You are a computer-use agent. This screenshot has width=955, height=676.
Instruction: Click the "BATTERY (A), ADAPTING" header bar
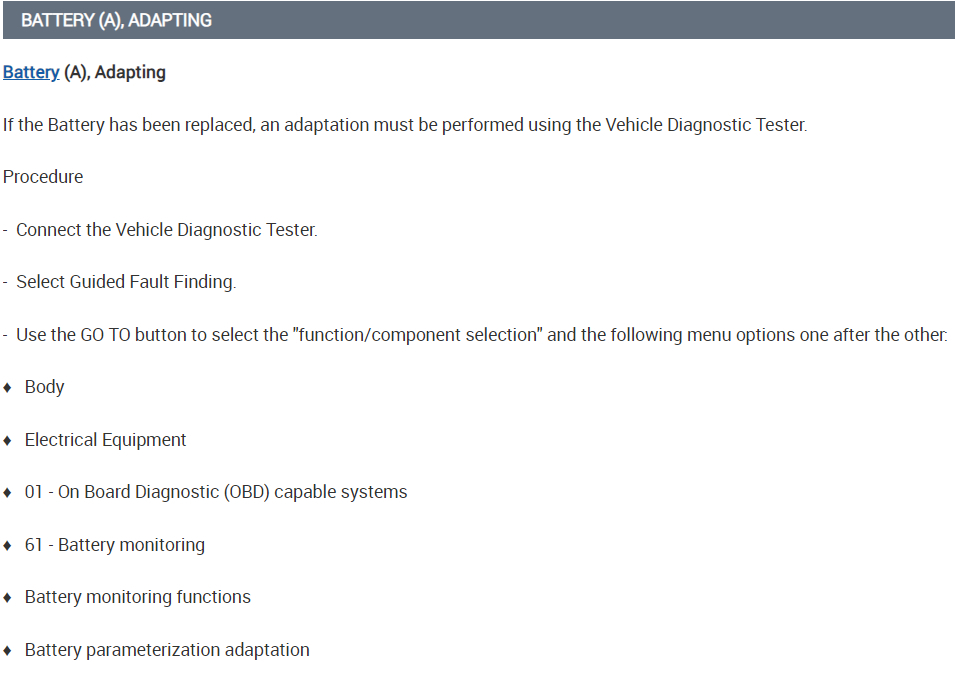[477, 20]
